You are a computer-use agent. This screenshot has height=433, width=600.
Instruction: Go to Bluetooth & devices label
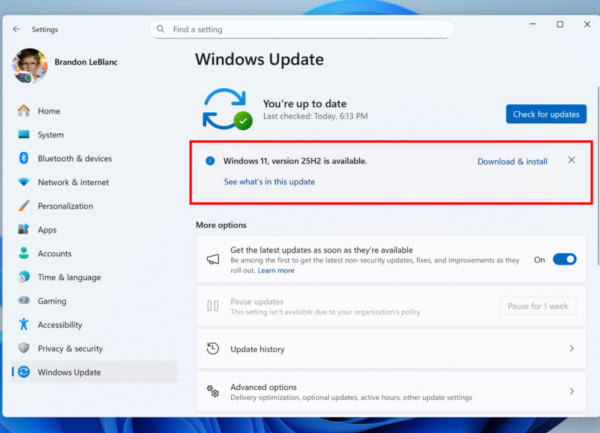[75, 158]
